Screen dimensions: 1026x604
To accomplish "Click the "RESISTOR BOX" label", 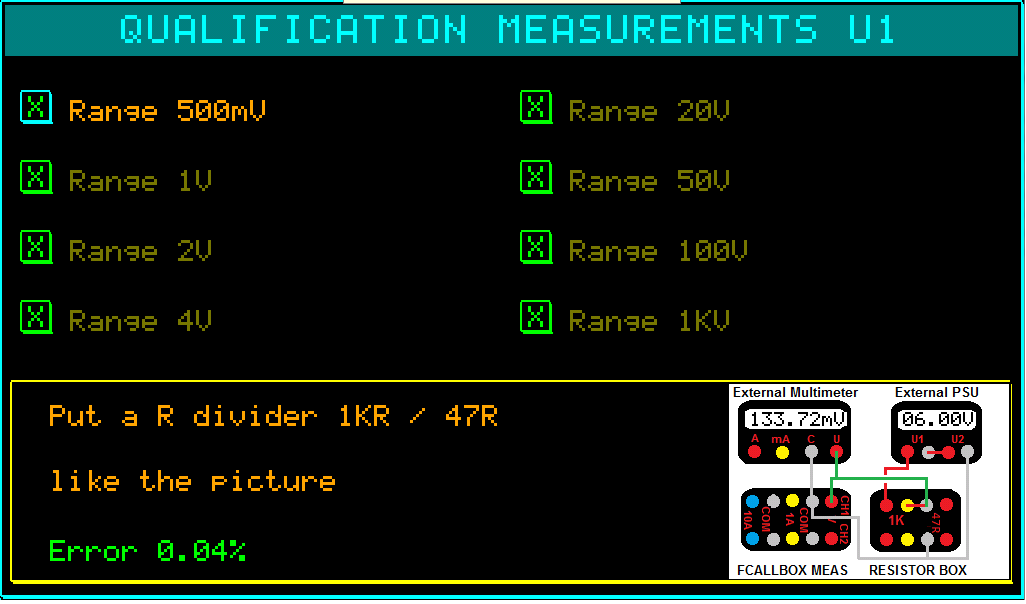I will 918,571.
